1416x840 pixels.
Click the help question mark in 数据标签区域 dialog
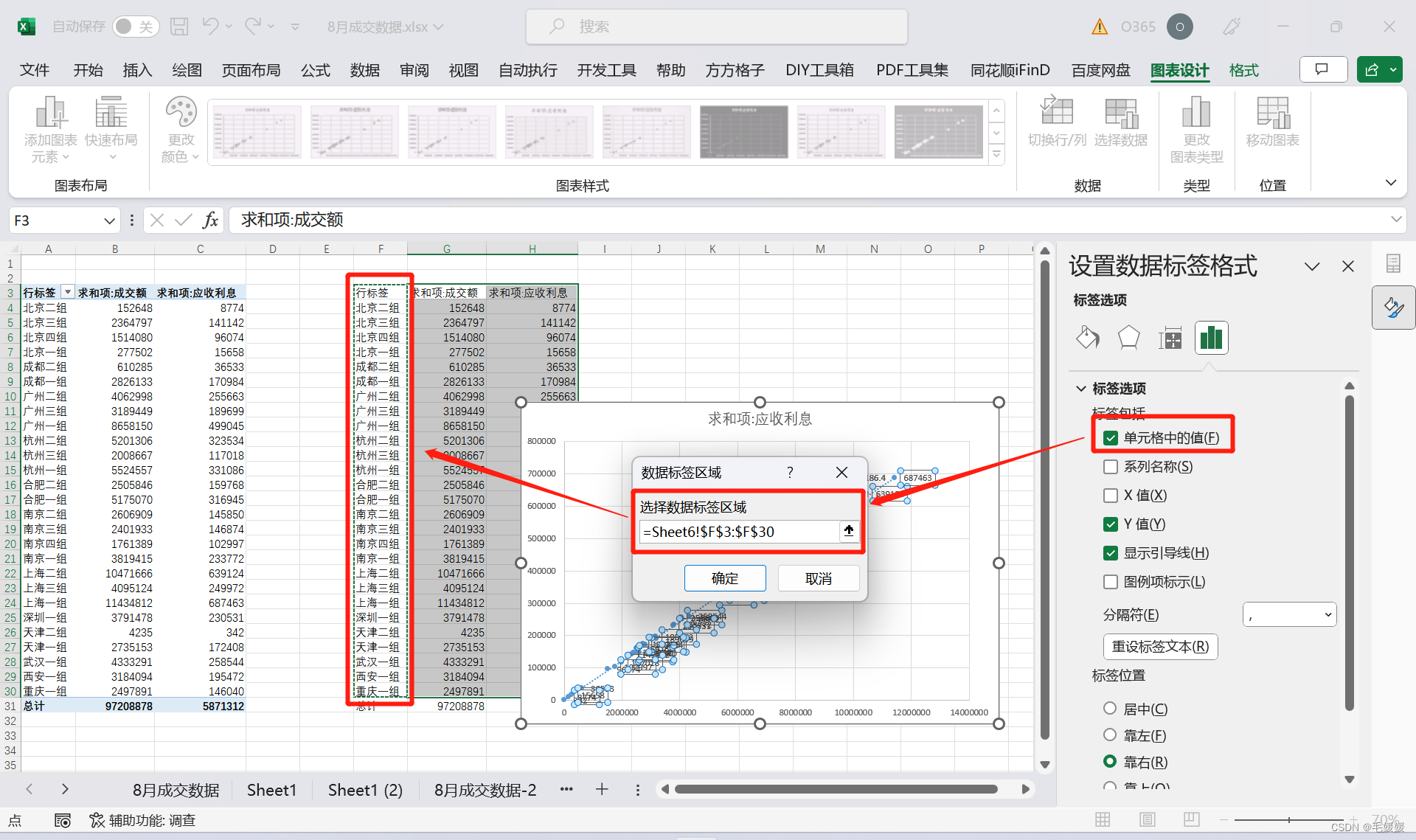pos(790,473)
